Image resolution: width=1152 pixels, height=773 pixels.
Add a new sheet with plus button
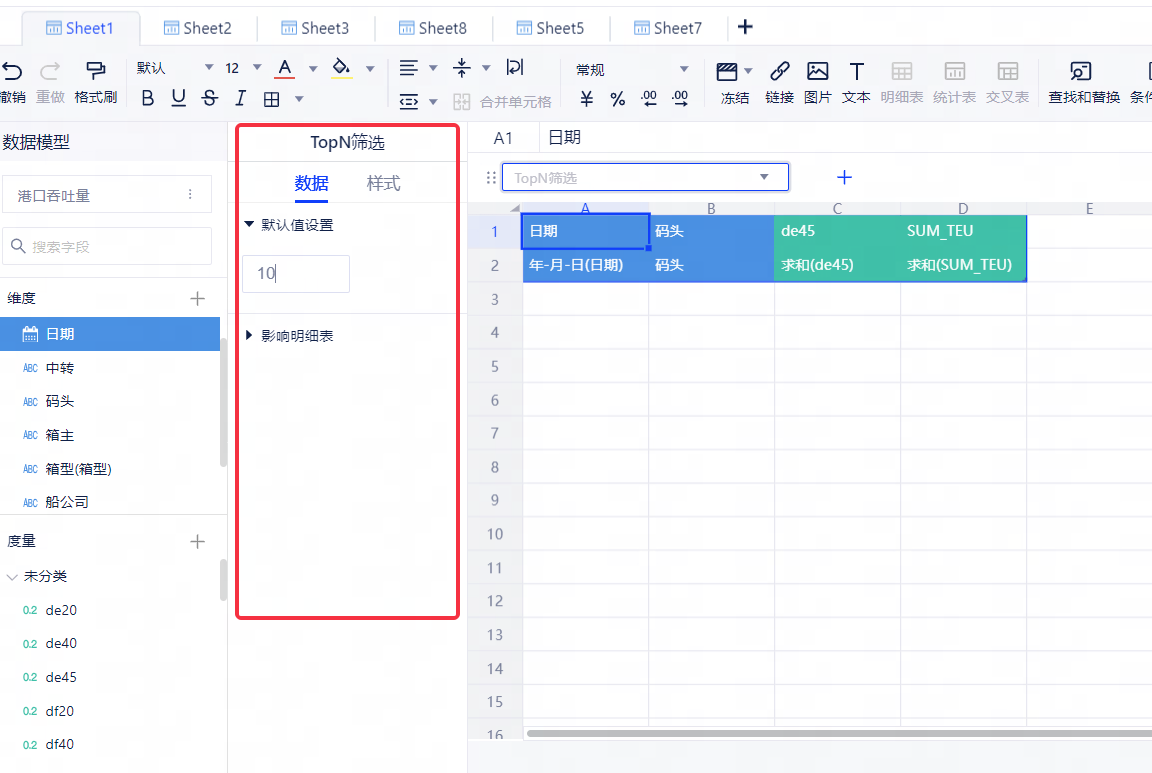(745, 27)
